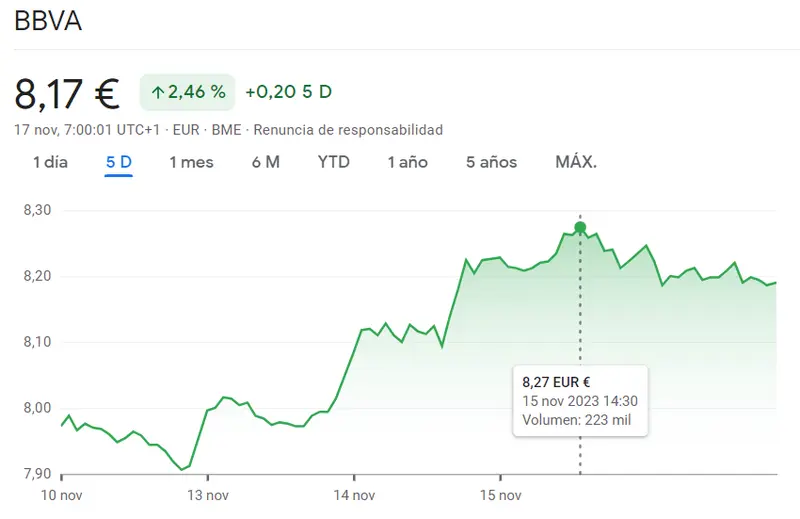This screenshot has width=800, height=519.
Task: Show the 1 año chart range
Action: coord(407,162)
